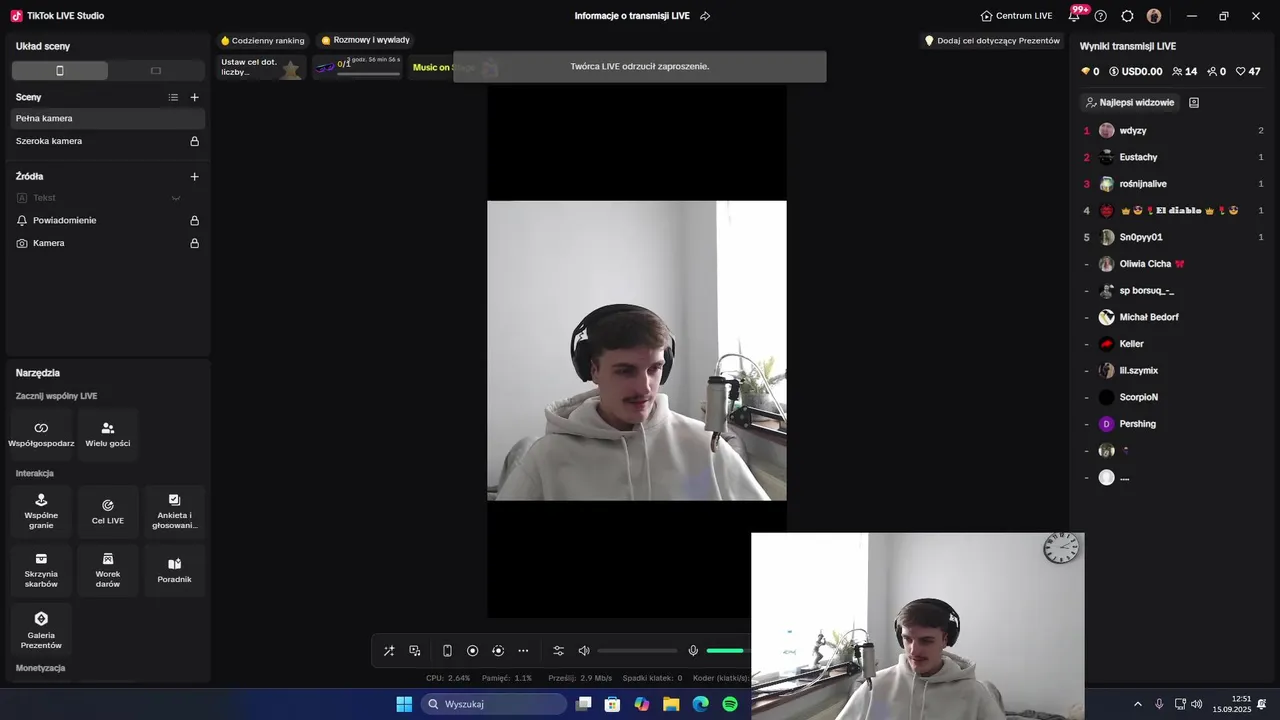This screenshot has height=720, width=1280.
Task: Open viewer Sn0pyy01 in the list
Action: 1174,237
